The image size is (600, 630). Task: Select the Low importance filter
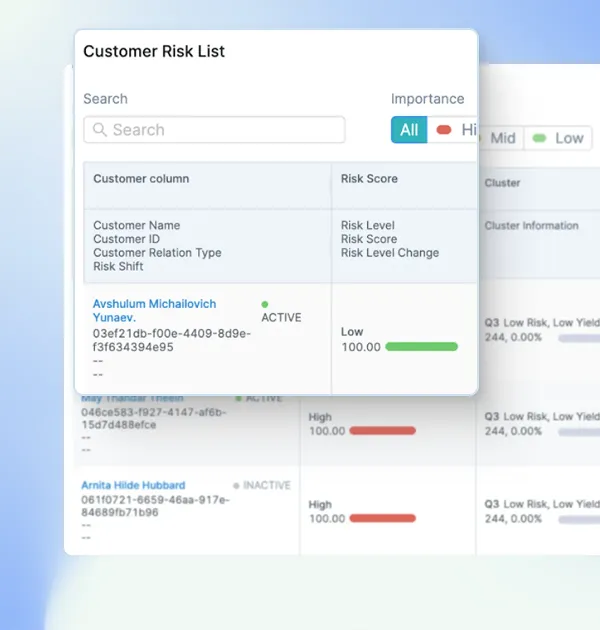(558, 138)
